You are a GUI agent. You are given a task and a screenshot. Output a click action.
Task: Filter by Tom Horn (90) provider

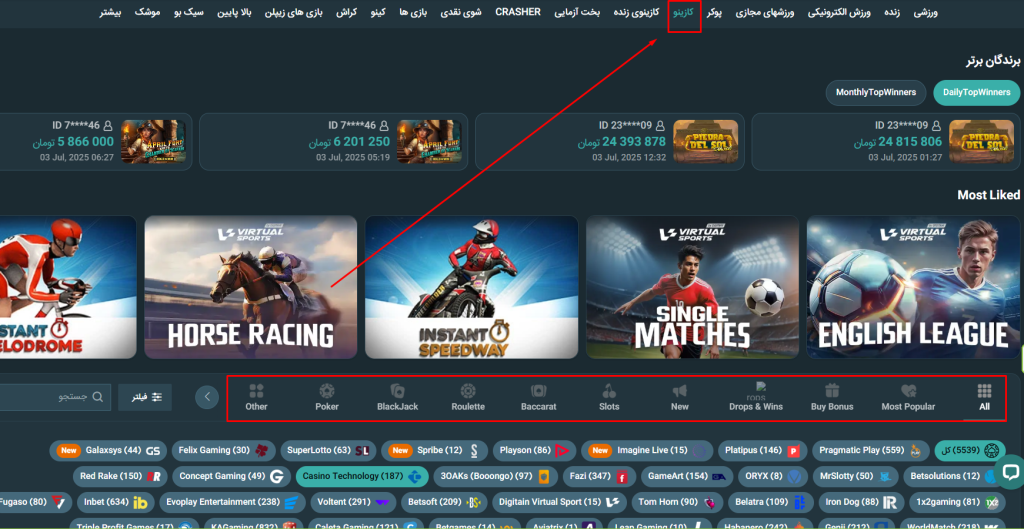tap(677, 503)
